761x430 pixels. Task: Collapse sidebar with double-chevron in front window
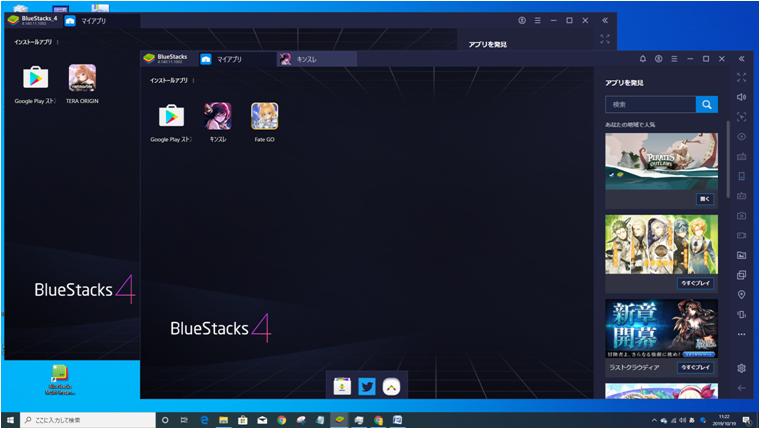(742, 59)
